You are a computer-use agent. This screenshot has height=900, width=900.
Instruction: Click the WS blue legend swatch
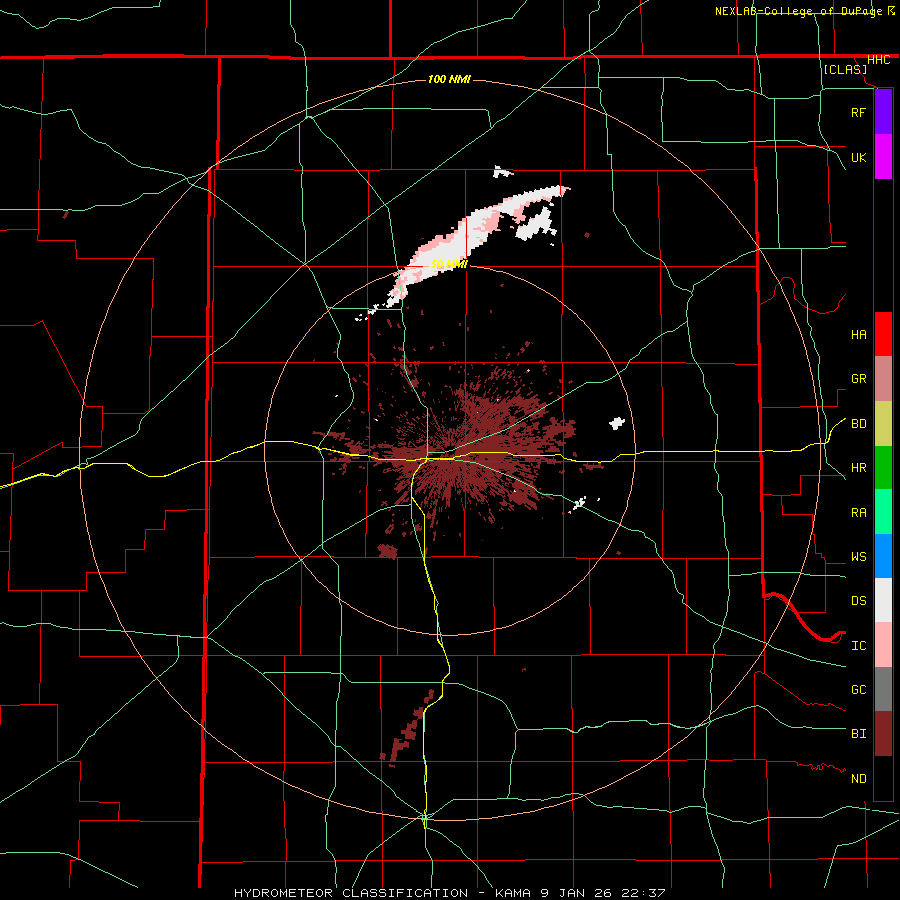pyautogui.click(x=883, y=556)
